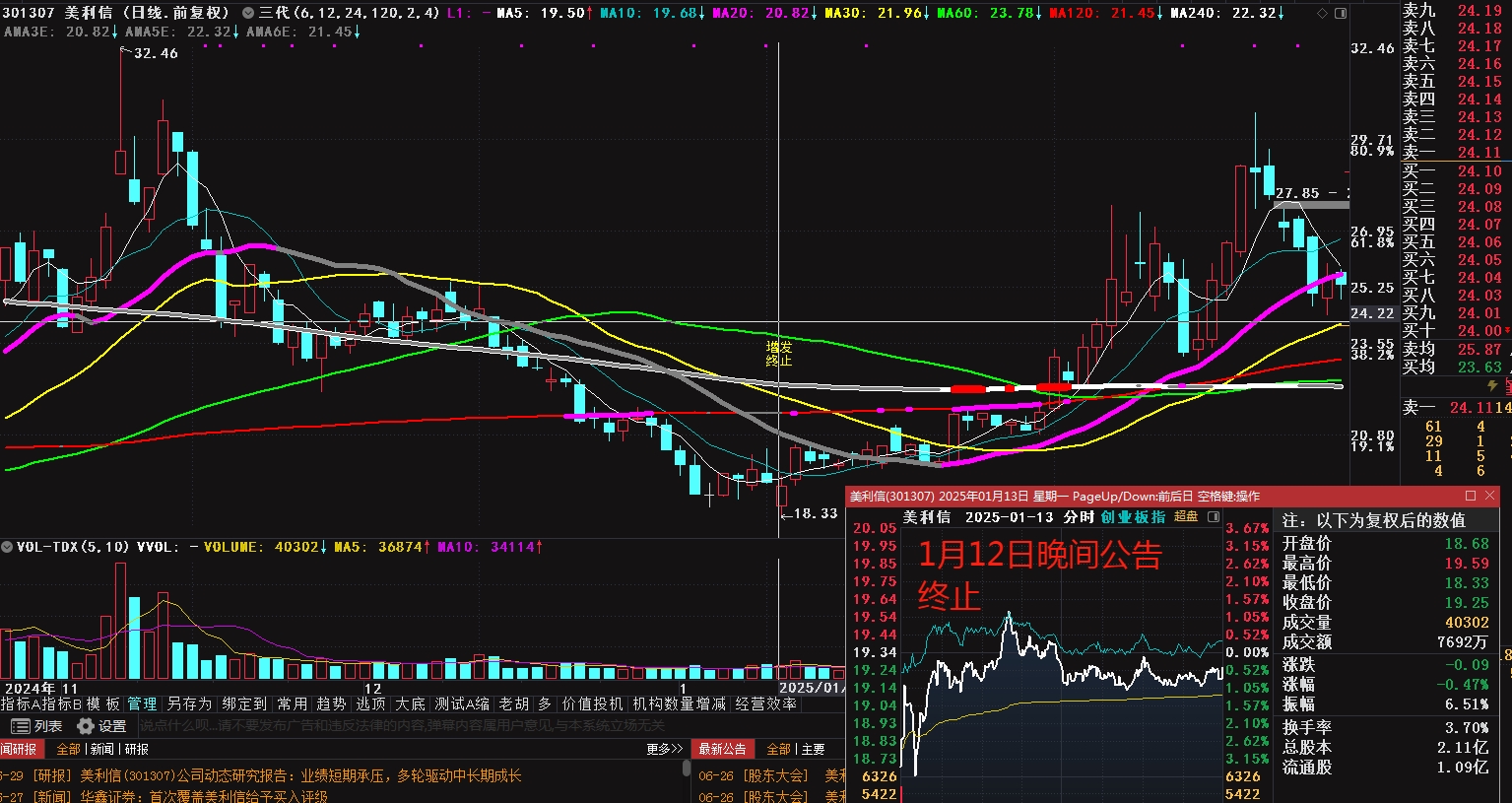This screenshot has height=803, width=1512.
Task: Select 趋势 indicator tab
Action: (x=332, y=703)
